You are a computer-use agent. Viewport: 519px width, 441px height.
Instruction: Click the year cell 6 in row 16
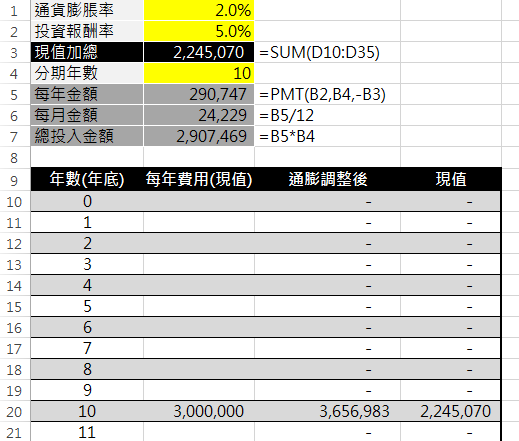[87, 327]
